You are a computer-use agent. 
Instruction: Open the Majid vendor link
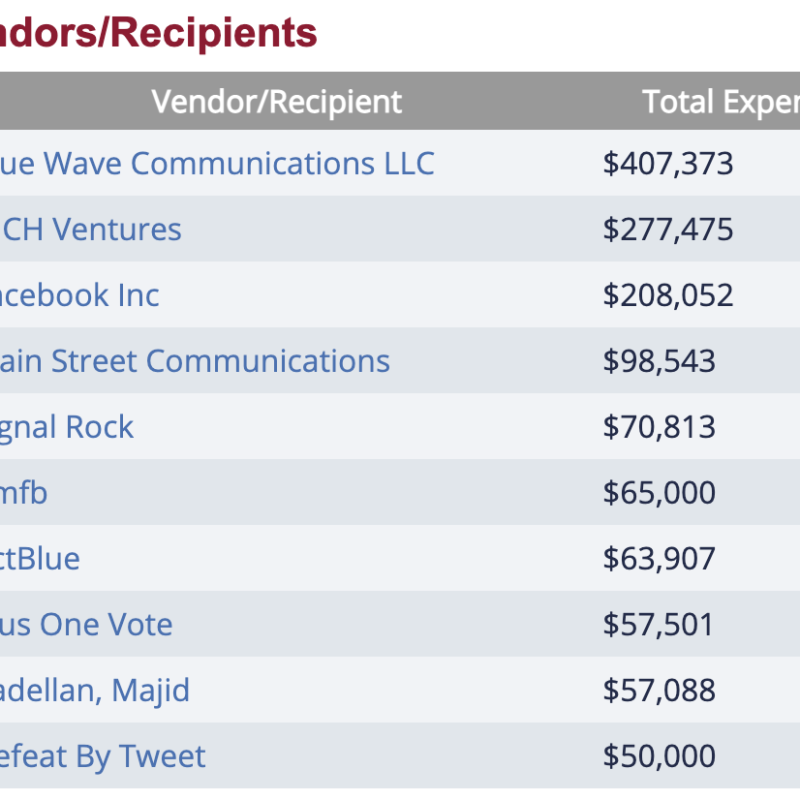pyautogui.click(x=95, y=690)
